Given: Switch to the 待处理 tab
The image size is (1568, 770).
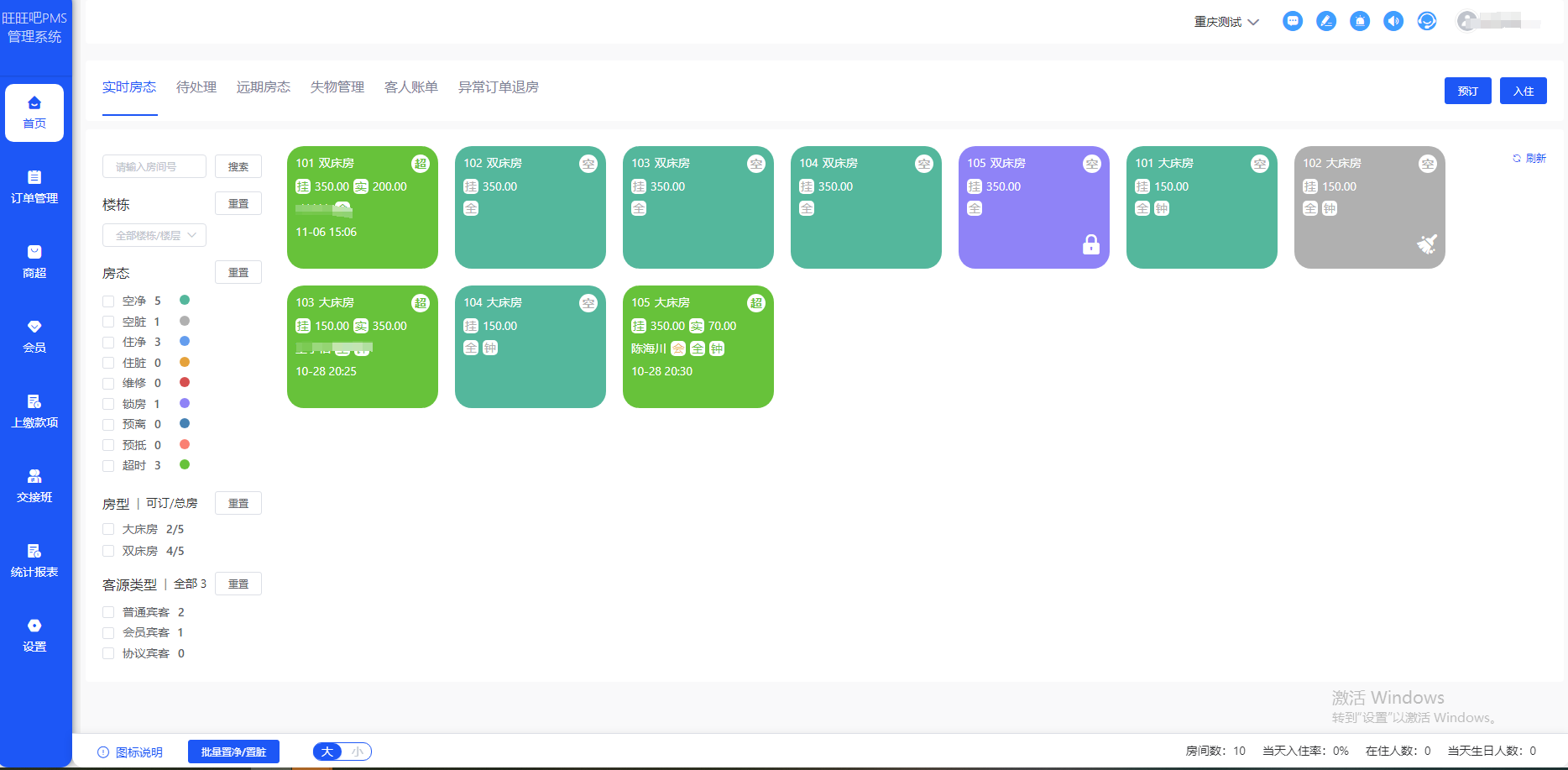Looking at the screenshot, I should [x=196, y=86].
